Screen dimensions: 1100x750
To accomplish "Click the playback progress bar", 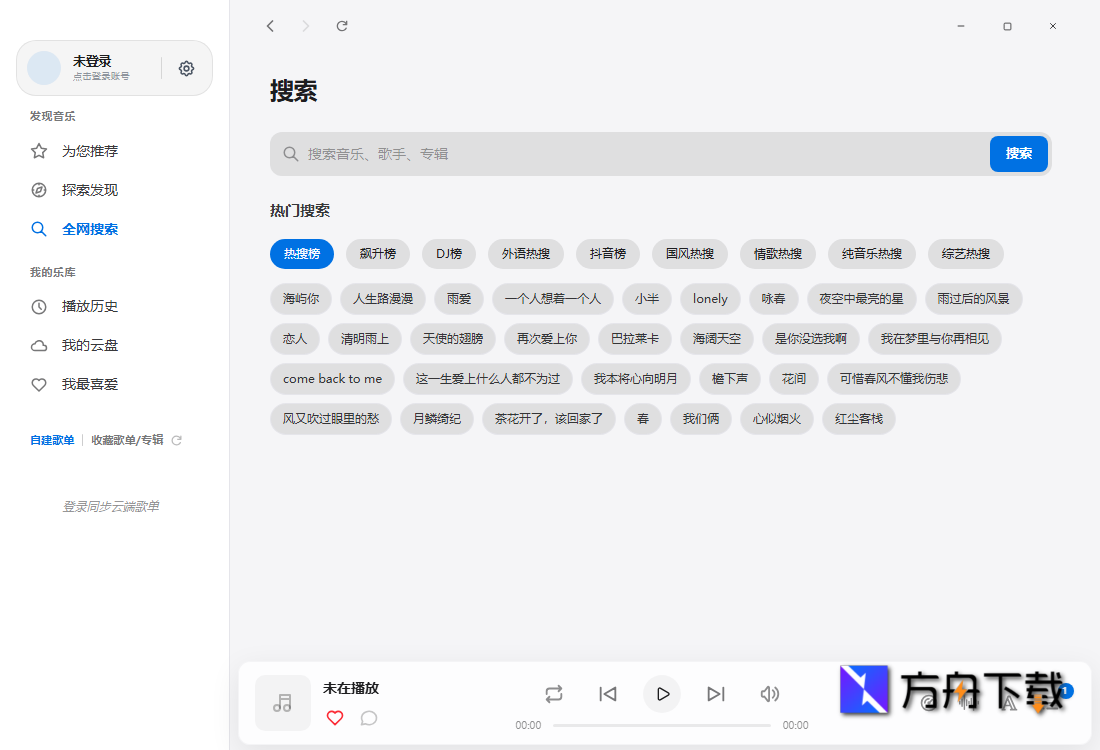I will click(x=662, y=724).
